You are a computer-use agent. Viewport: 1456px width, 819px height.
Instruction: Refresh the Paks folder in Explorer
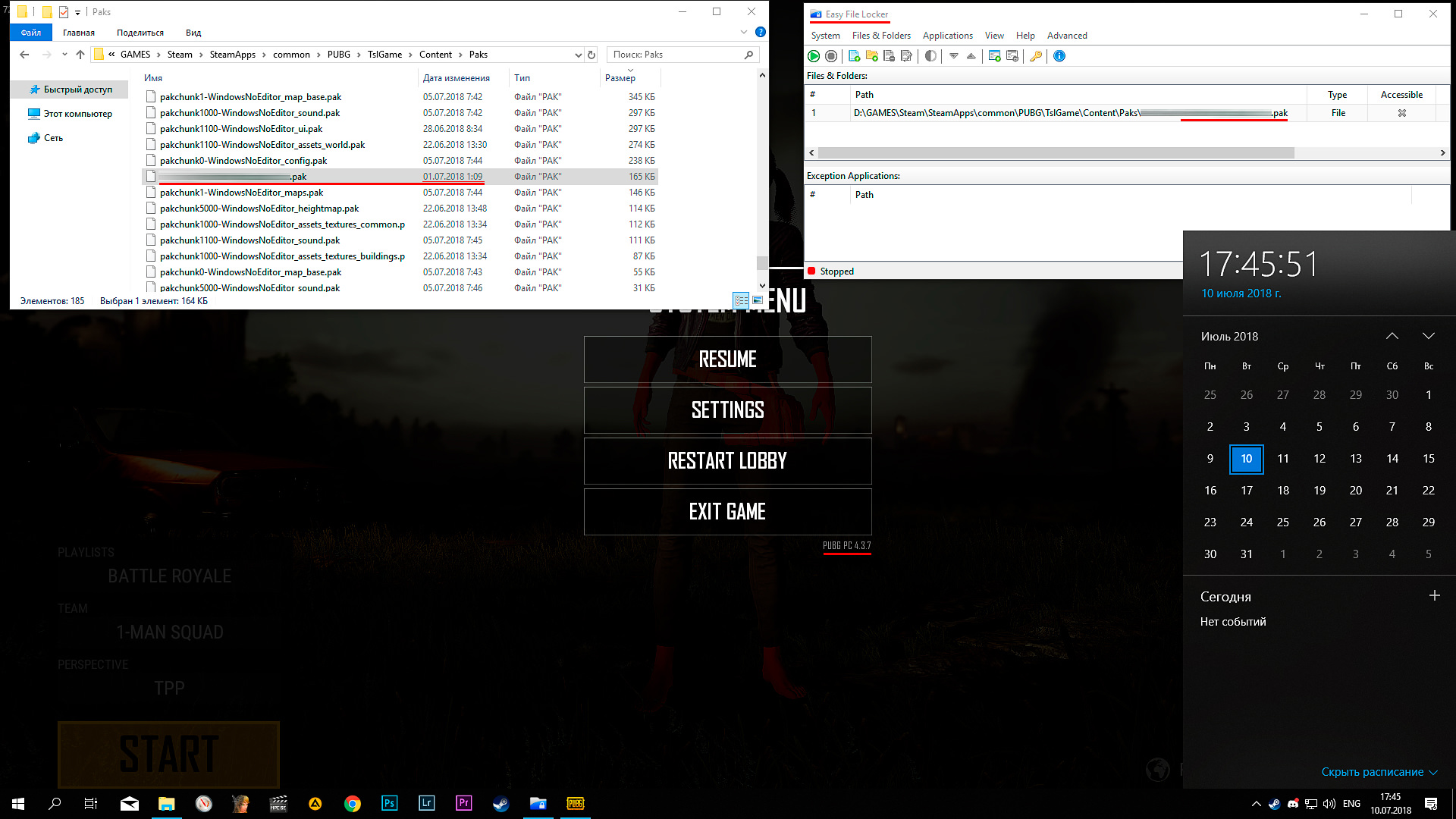pos(591,55)
